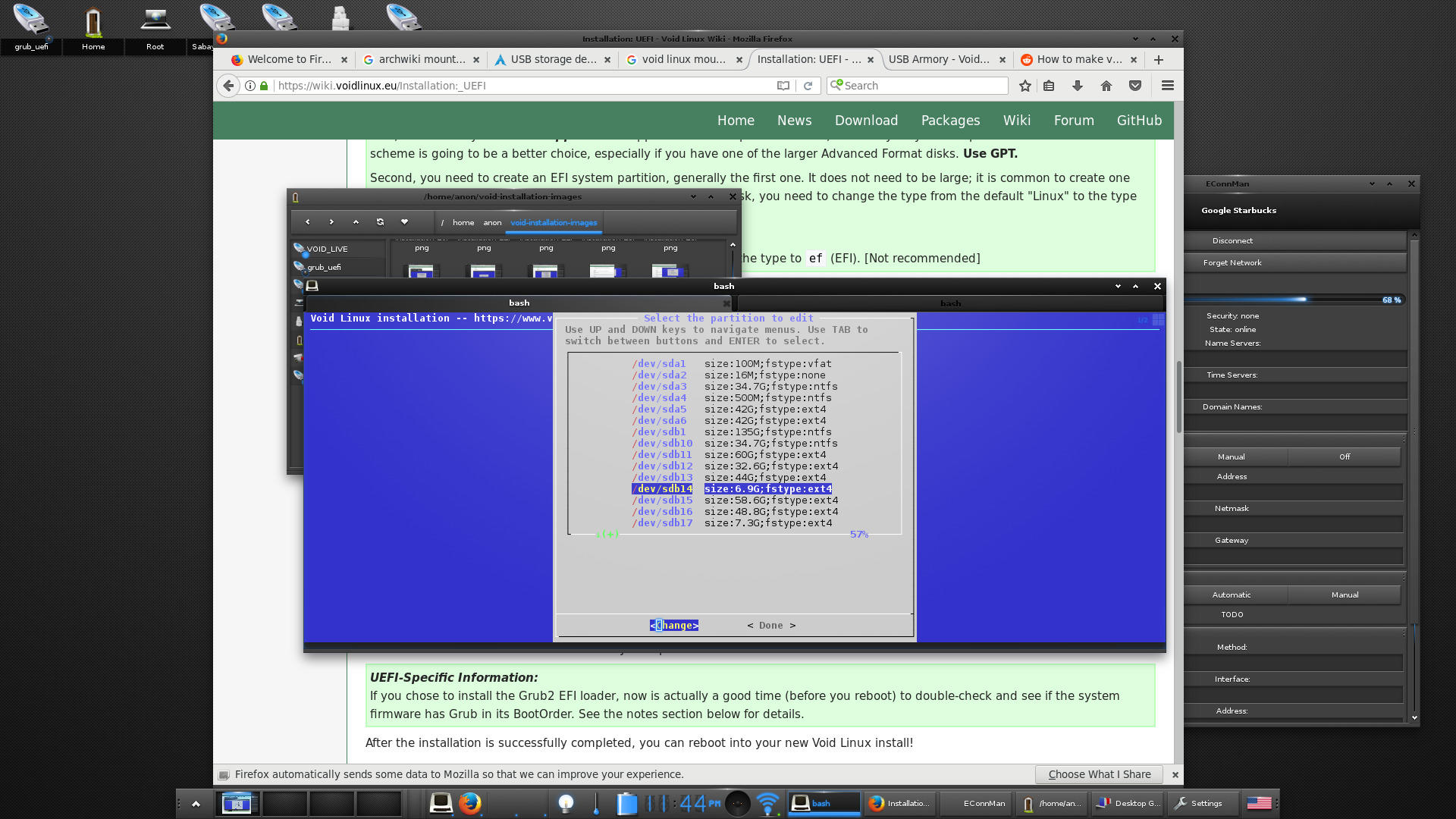This screenshot has width=1456, height=819.
Task: Reload the Void Linux wiki page
Action: [808, 86]
